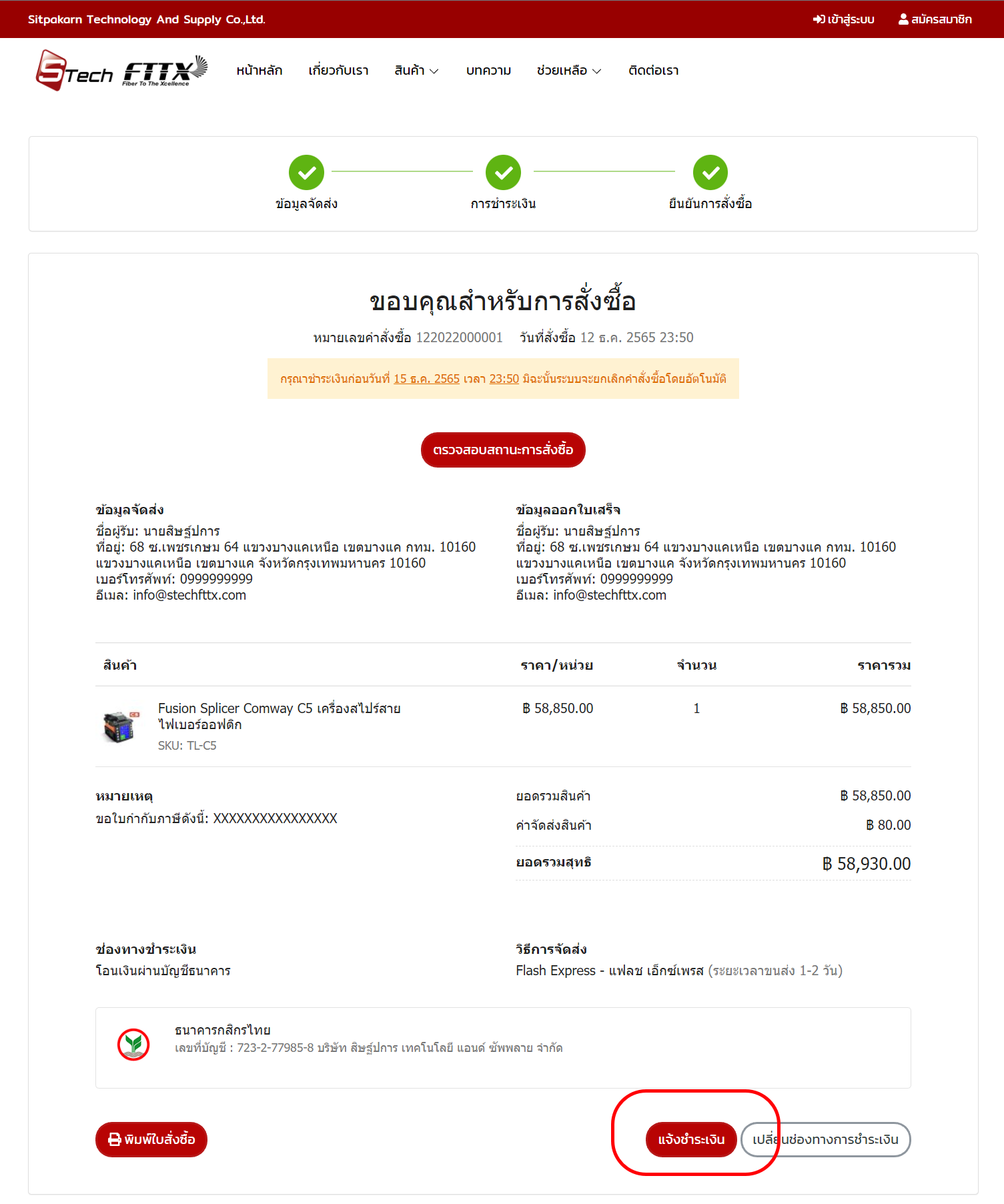Open the ติดต่อเรา contact page

653,71
